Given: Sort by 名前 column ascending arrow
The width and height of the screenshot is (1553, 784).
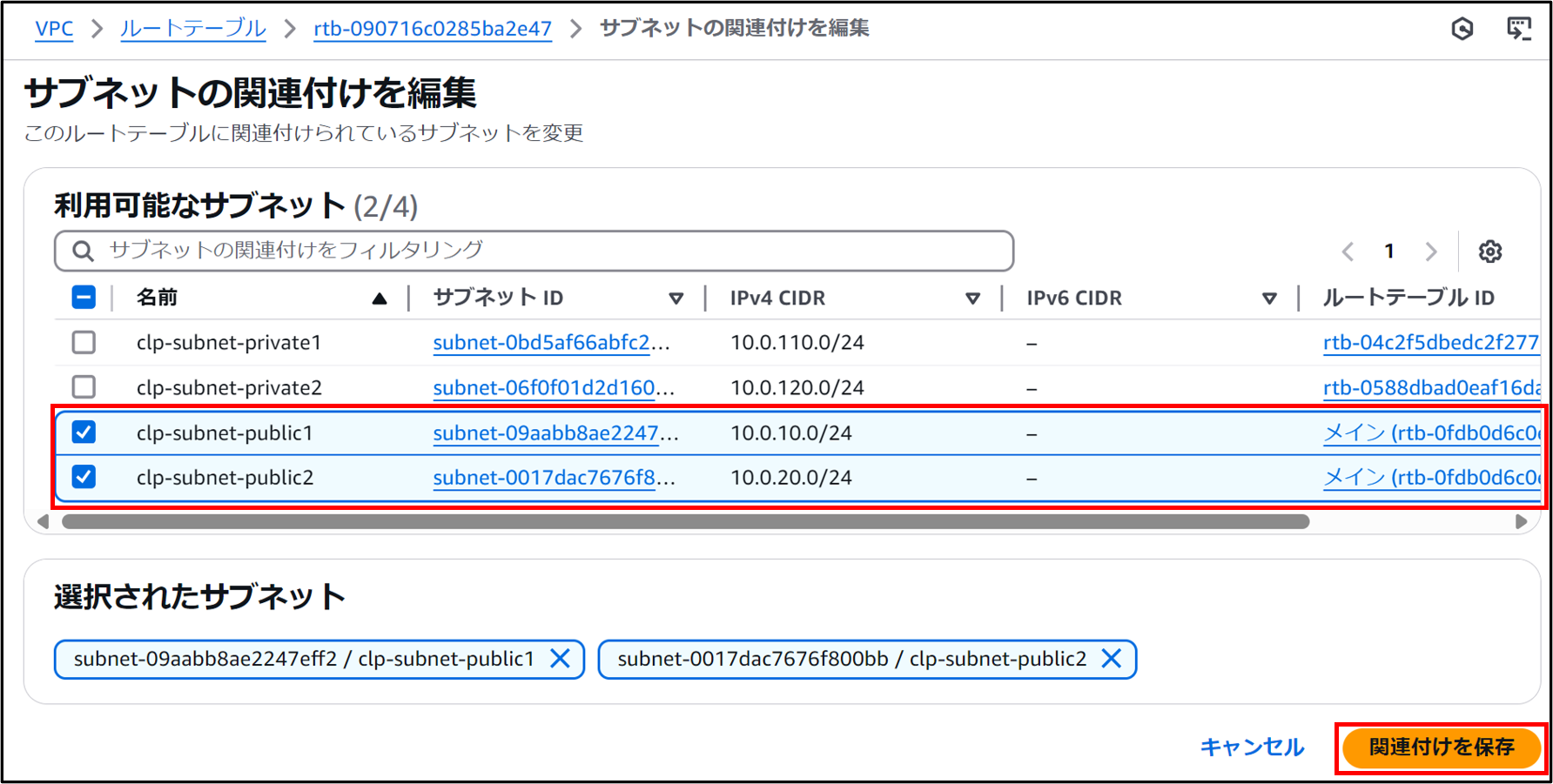Looking at the screenshot, I should point(379,298).
